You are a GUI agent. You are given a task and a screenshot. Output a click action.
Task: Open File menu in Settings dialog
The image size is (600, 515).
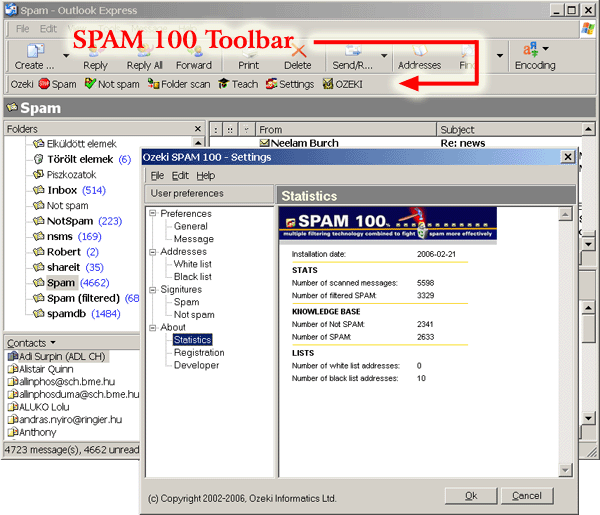(x=157, y=176)
